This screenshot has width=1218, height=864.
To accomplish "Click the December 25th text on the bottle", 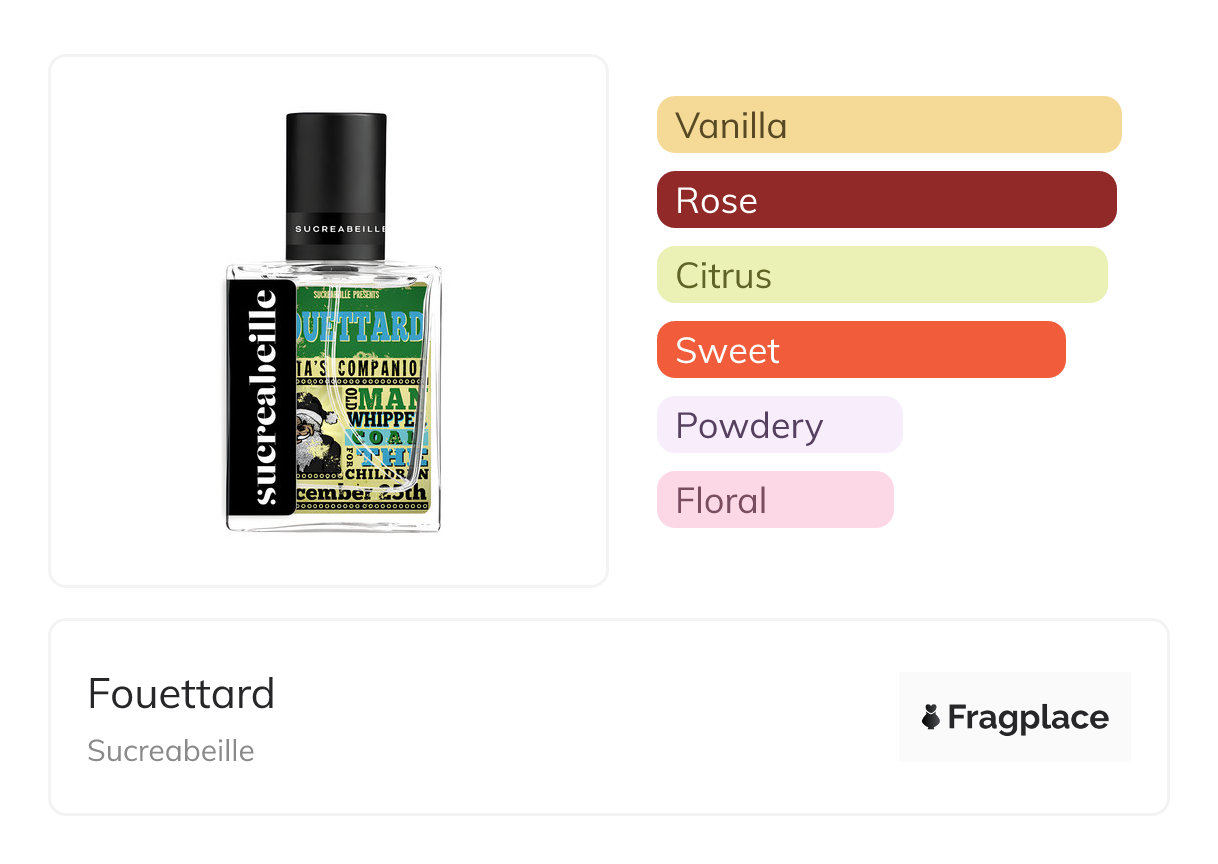I will 363,494.
